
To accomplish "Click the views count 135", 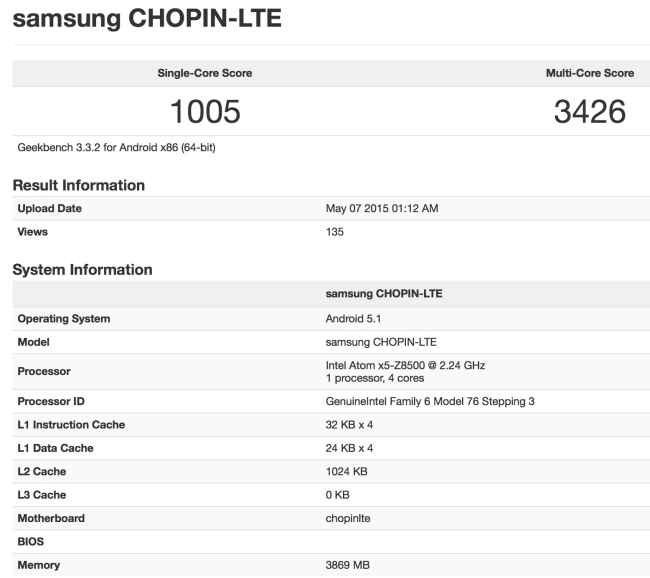I will (x=335, y=231).
